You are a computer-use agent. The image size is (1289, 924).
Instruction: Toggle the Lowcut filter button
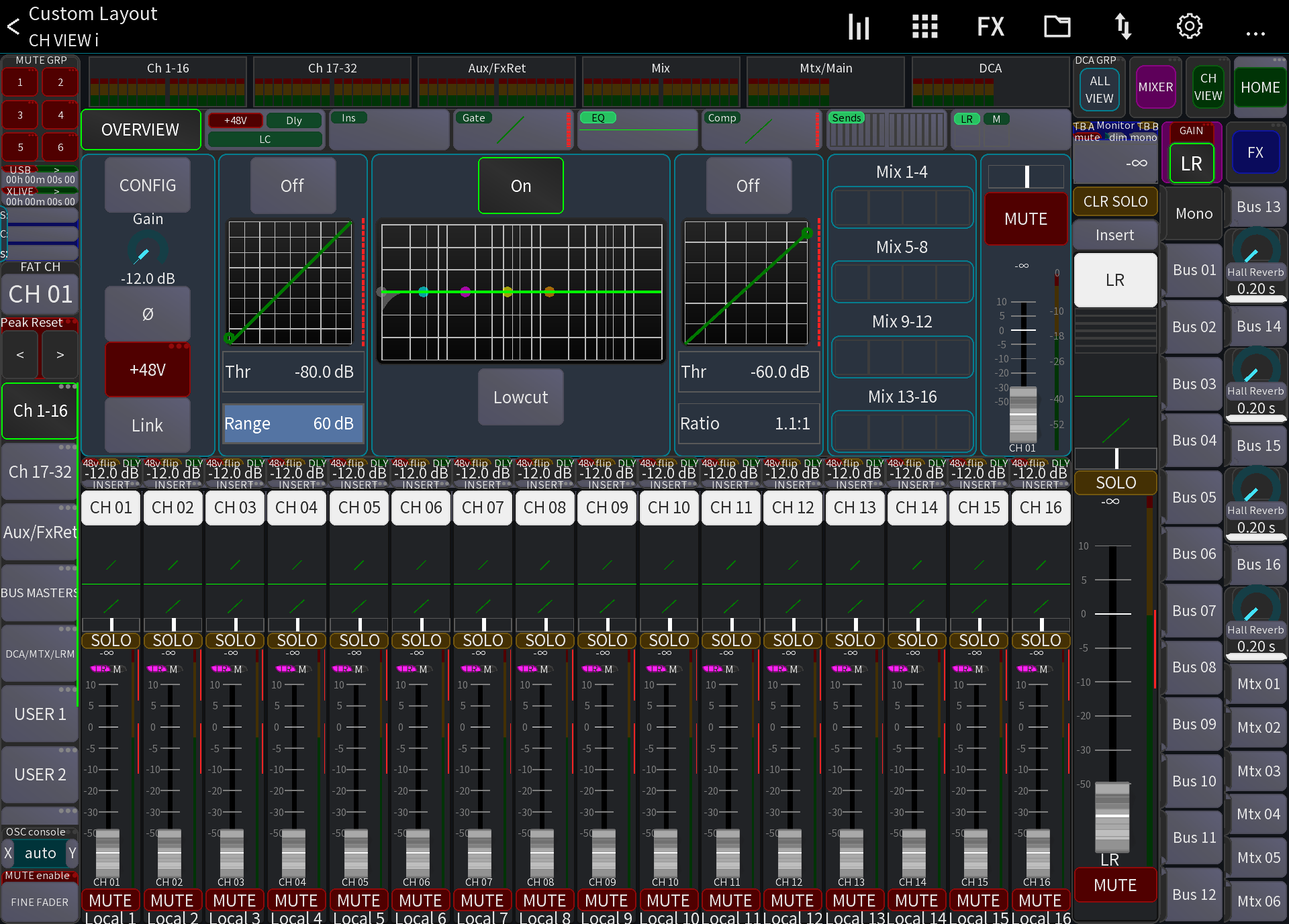pyautogui.click(x=521, y=397)
